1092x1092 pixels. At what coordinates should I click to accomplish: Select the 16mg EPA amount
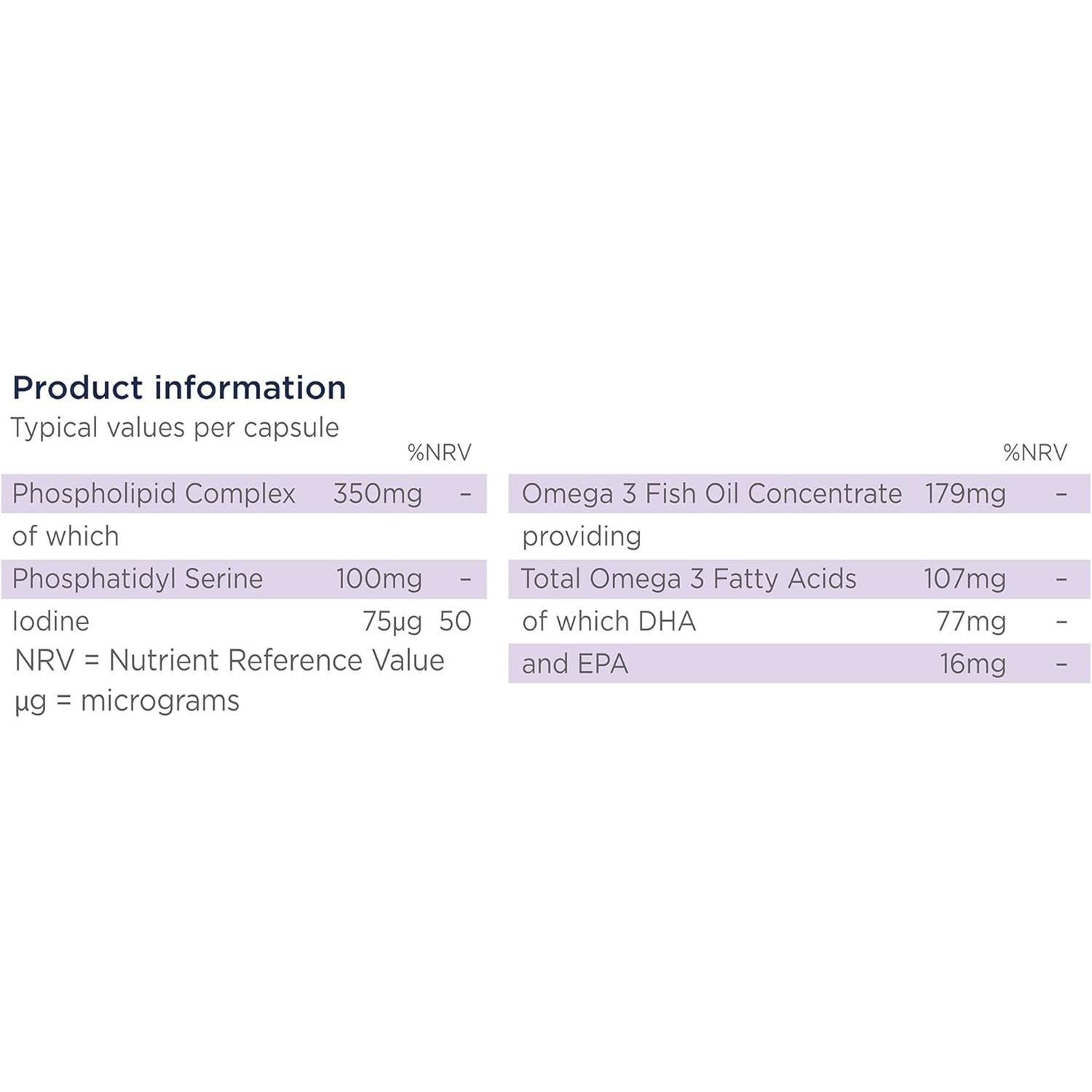972,664
